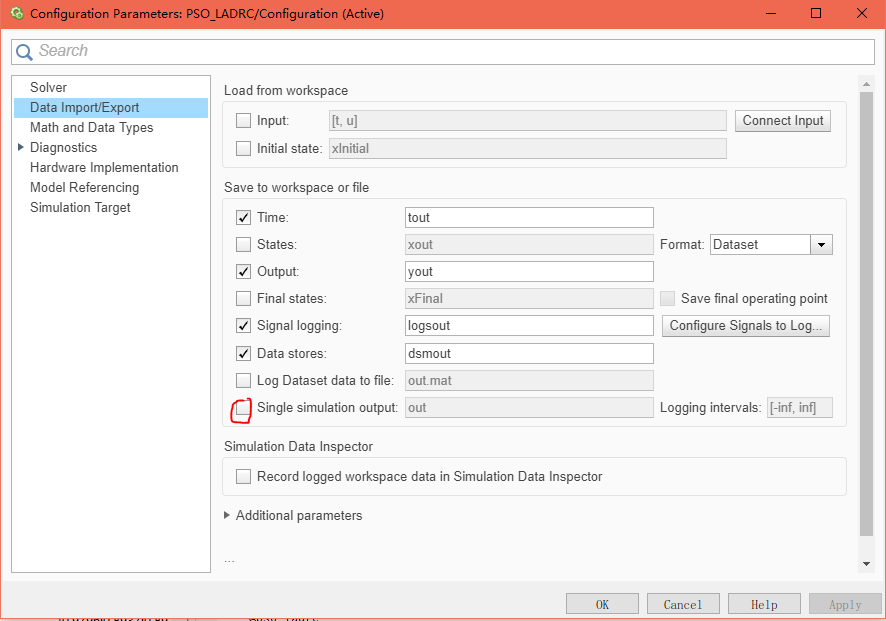Click the Simulation Data Inspector heading
This screenshot has height=621, width=886.
[298, 446]
